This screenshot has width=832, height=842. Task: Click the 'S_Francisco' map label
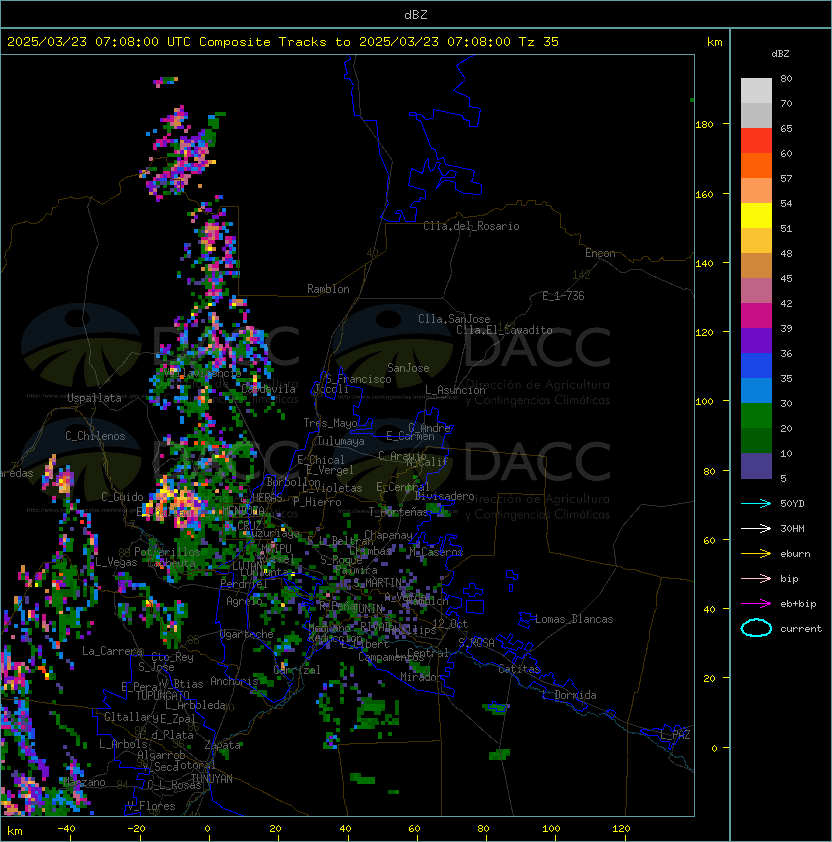pos(358,379)
